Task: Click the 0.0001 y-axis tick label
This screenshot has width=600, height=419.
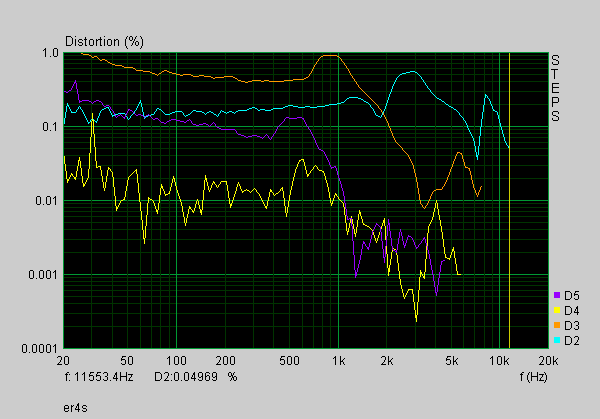Action: point(40,349)
